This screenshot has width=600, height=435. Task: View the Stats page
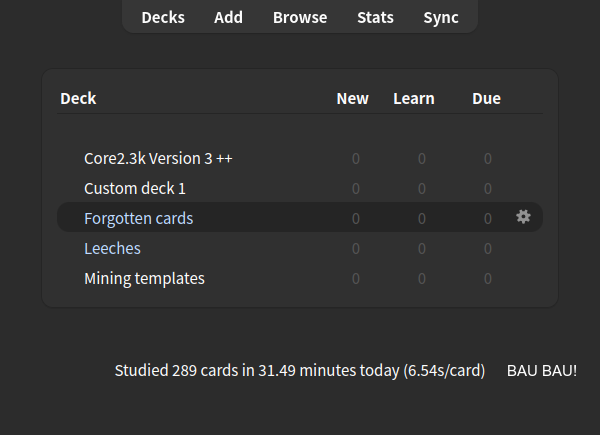click(375, 17)
